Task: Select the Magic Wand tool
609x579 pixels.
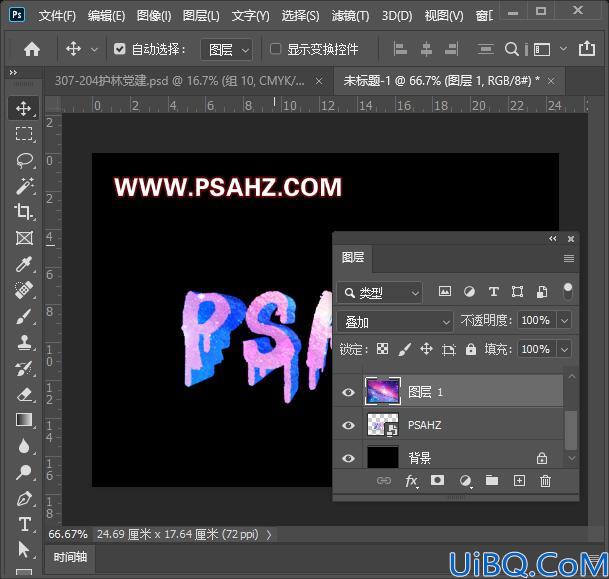Action: pyautogui.click(x=24, y=186)
